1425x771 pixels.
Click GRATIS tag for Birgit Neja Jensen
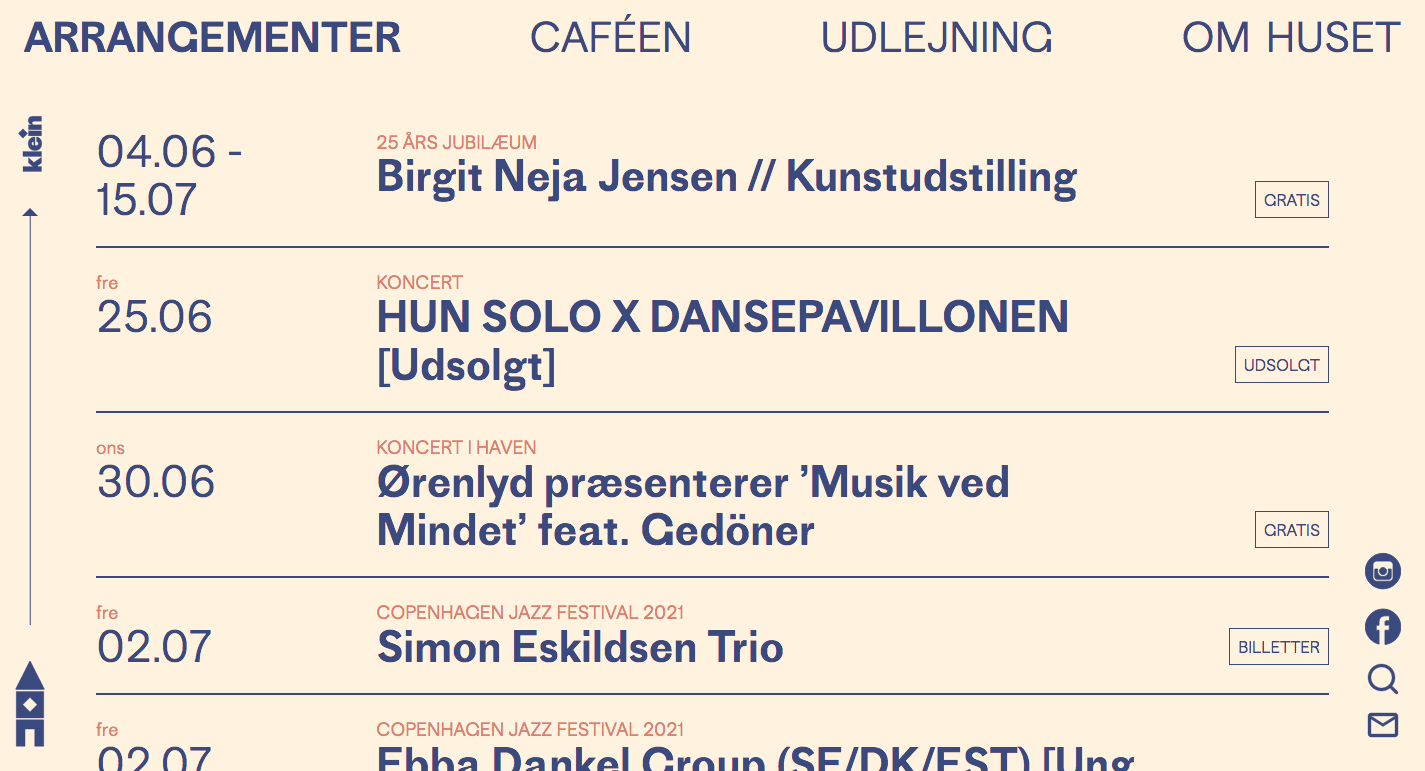click(1291, 200)
